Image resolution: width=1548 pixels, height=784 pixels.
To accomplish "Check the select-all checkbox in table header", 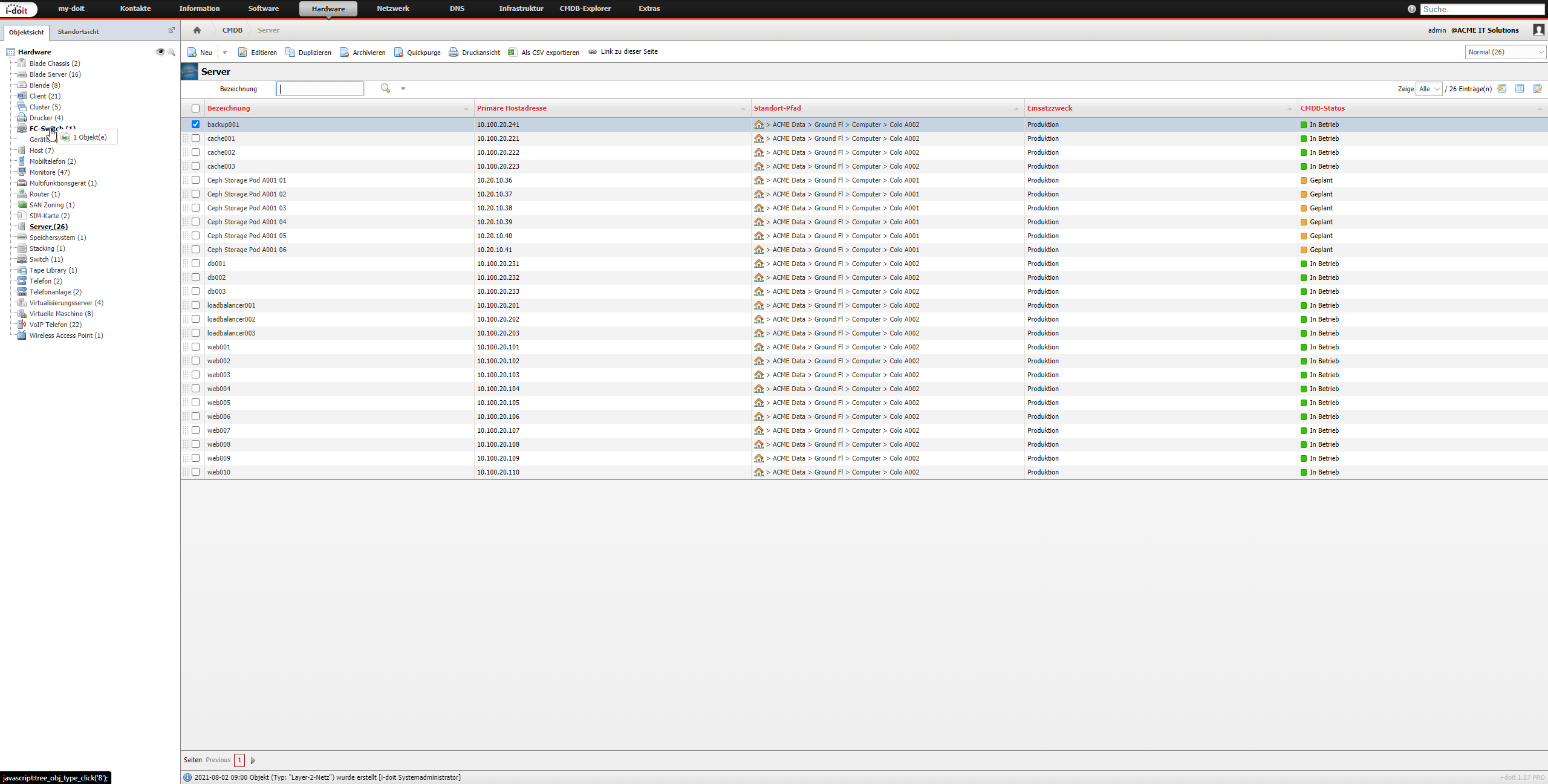I will pos(195,109).
